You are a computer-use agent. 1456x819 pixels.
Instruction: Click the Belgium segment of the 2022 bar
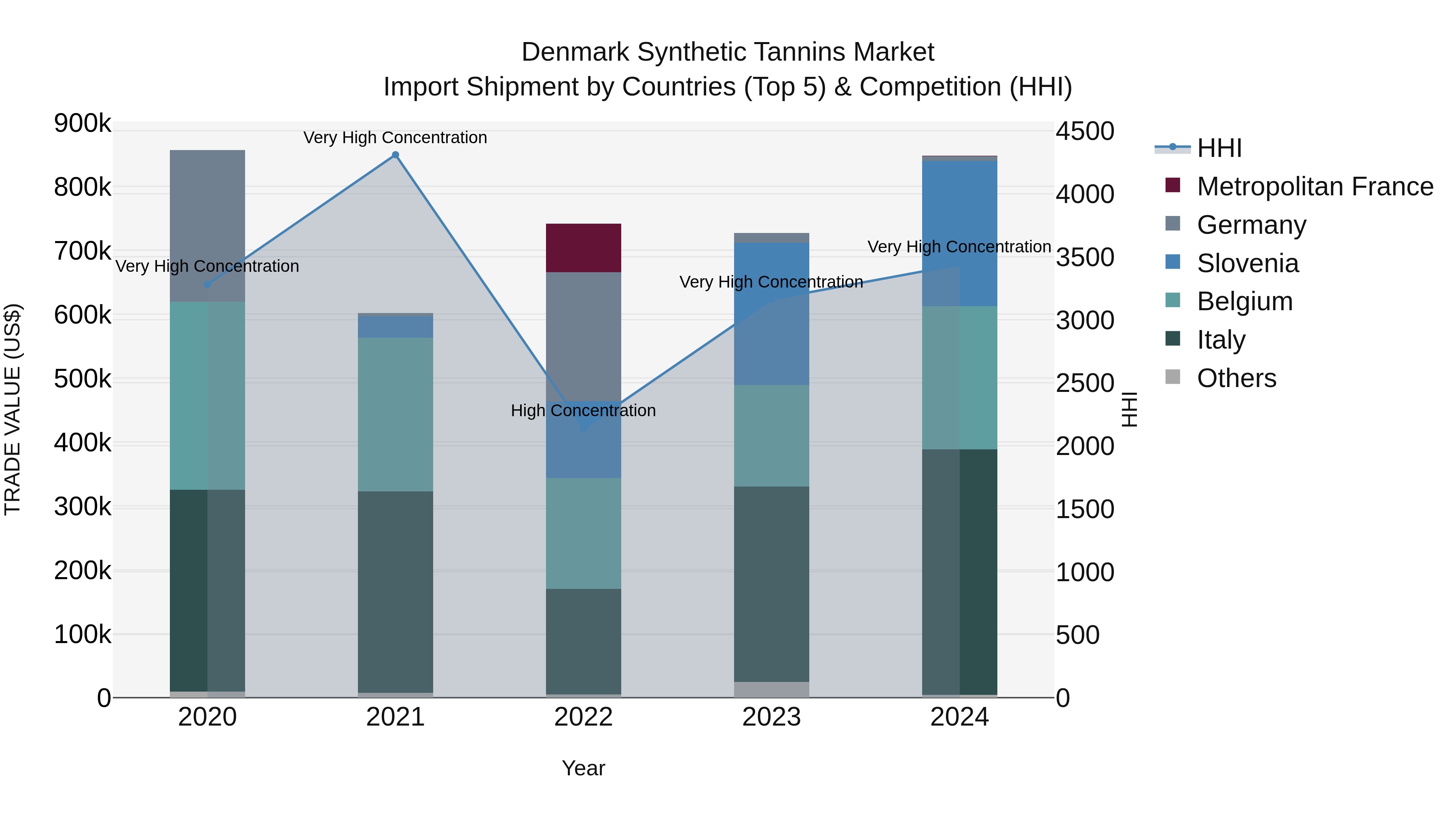[583, 533]
